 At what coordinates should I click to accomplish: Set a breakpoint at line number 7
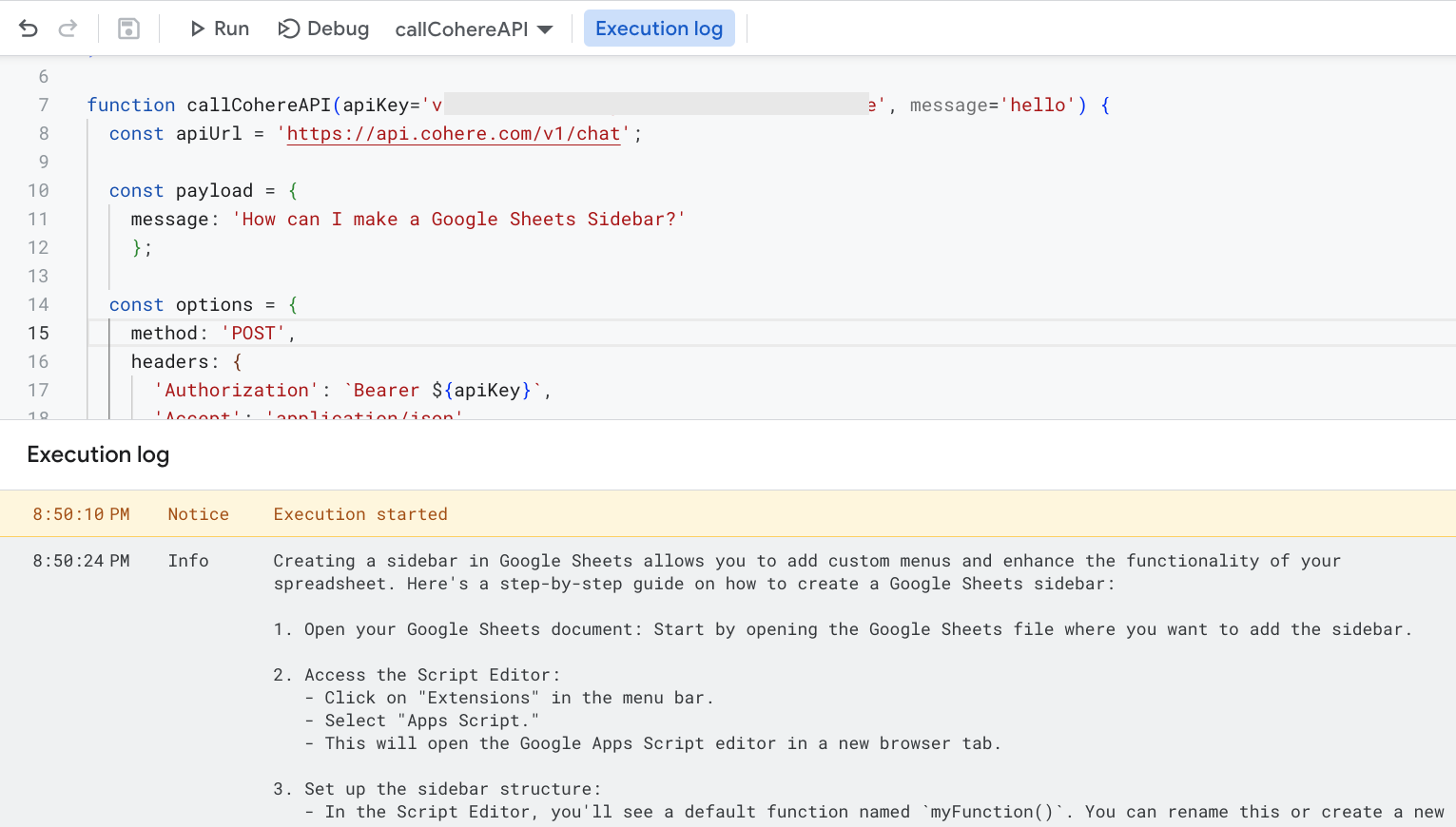pos(43,106)
